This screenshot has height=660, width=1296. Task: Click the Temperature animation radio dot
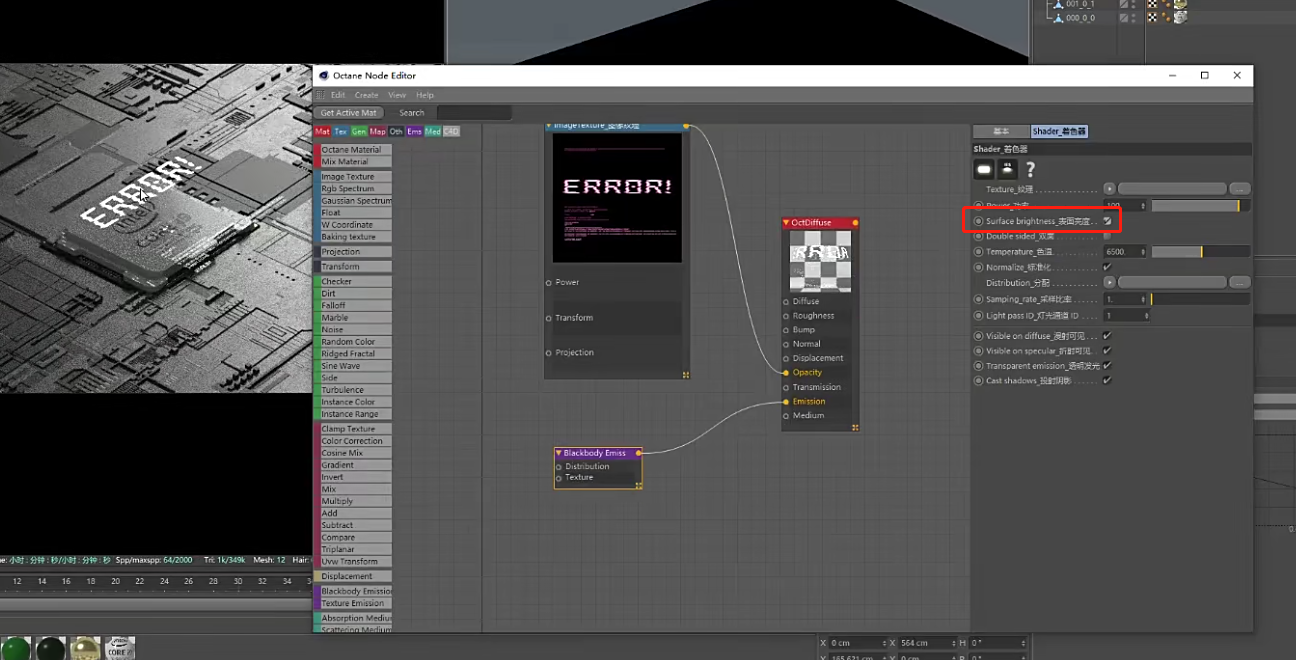[x=979, y=253]
